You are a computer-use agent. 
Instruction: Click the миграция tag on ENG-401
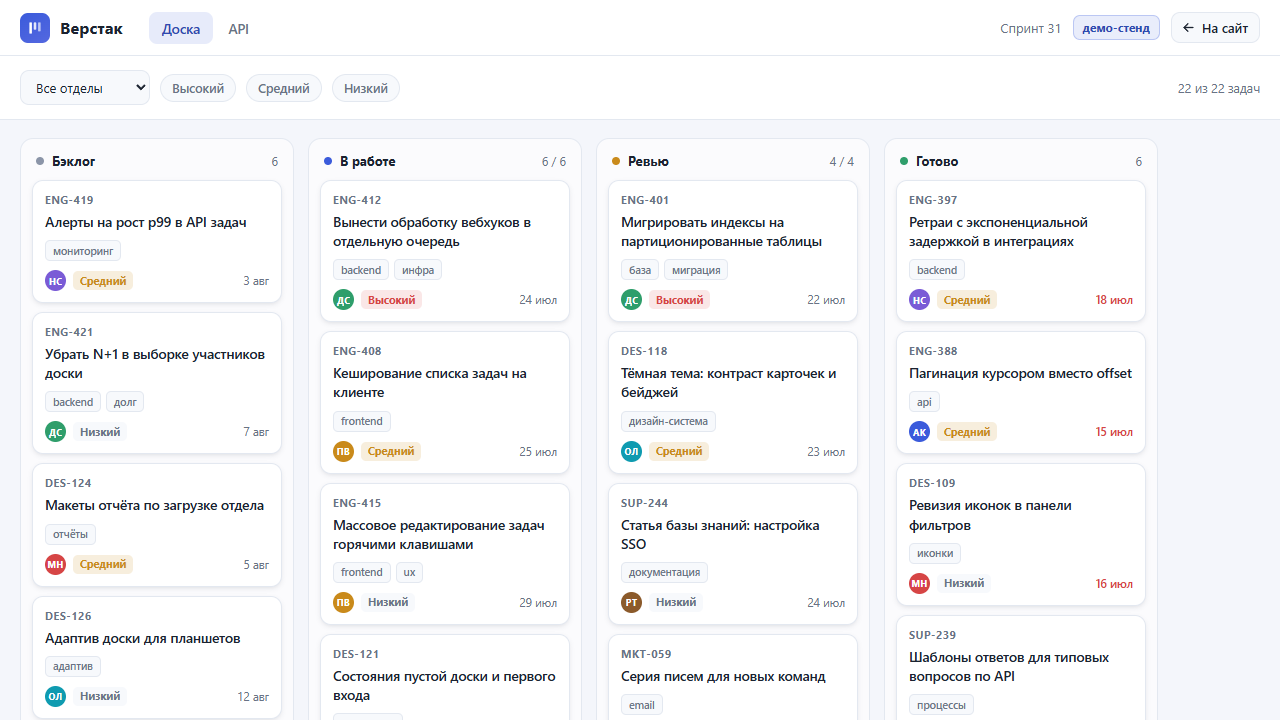point(695,270)
